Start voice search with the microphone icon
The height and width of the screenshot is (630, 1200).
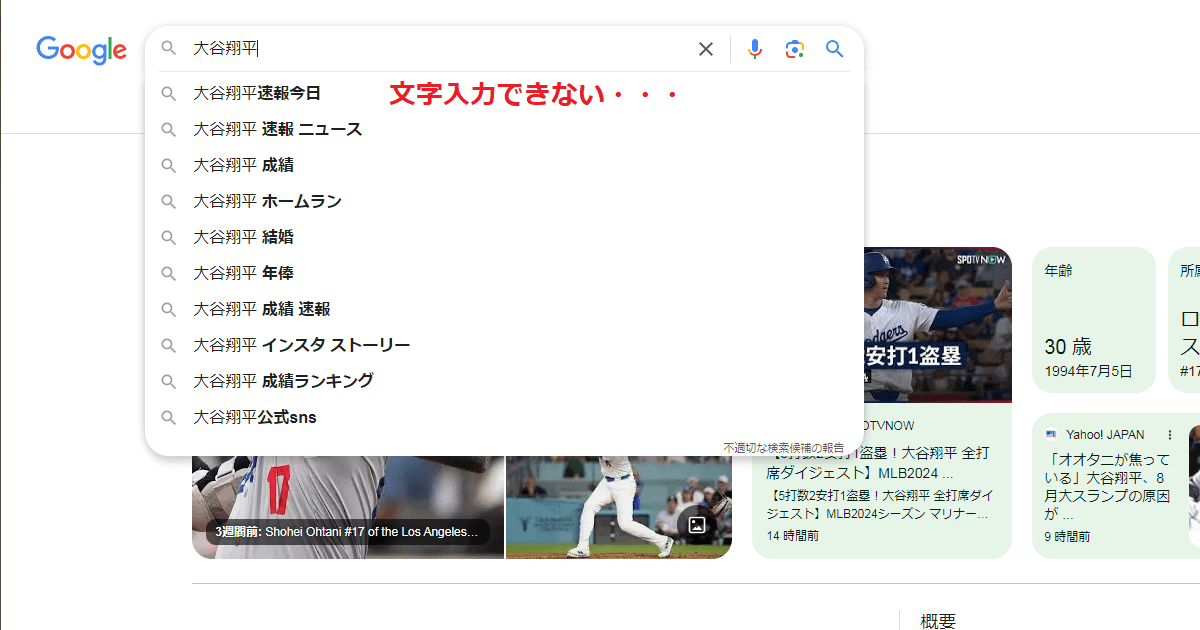pyautogui.click(x=755, y=48)
